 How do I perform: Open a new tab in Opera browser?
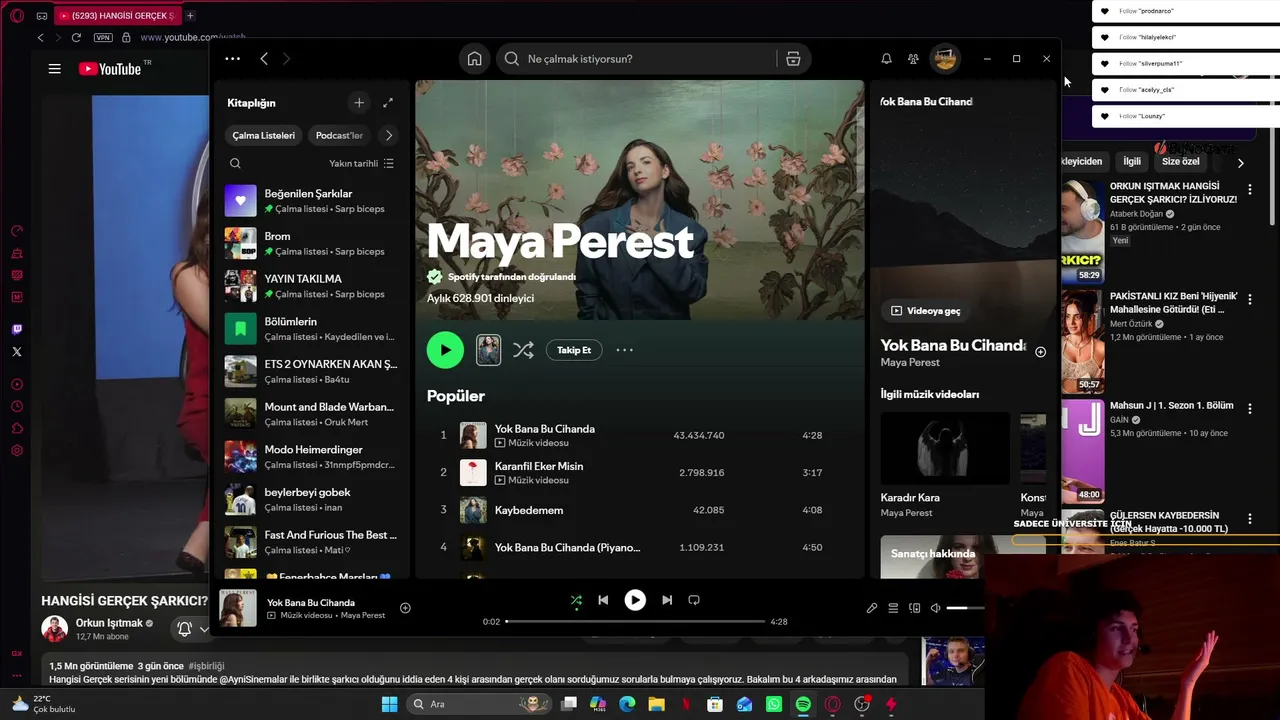(190, 15)
